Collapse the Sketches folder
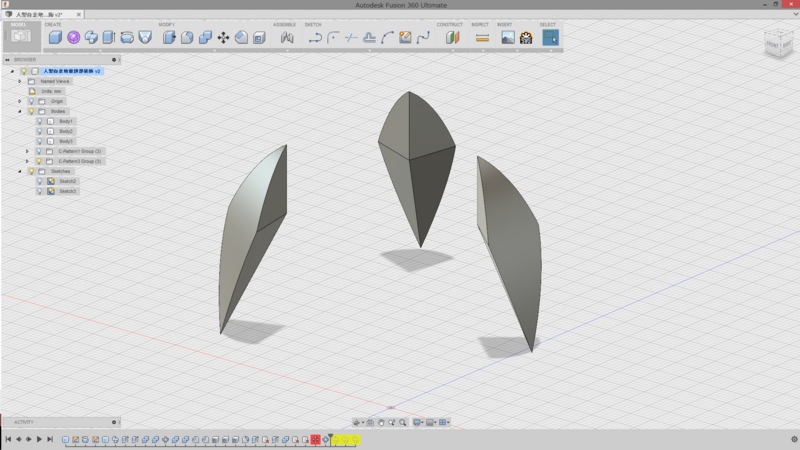The image size is (800, 450). (x=20, y=171)
